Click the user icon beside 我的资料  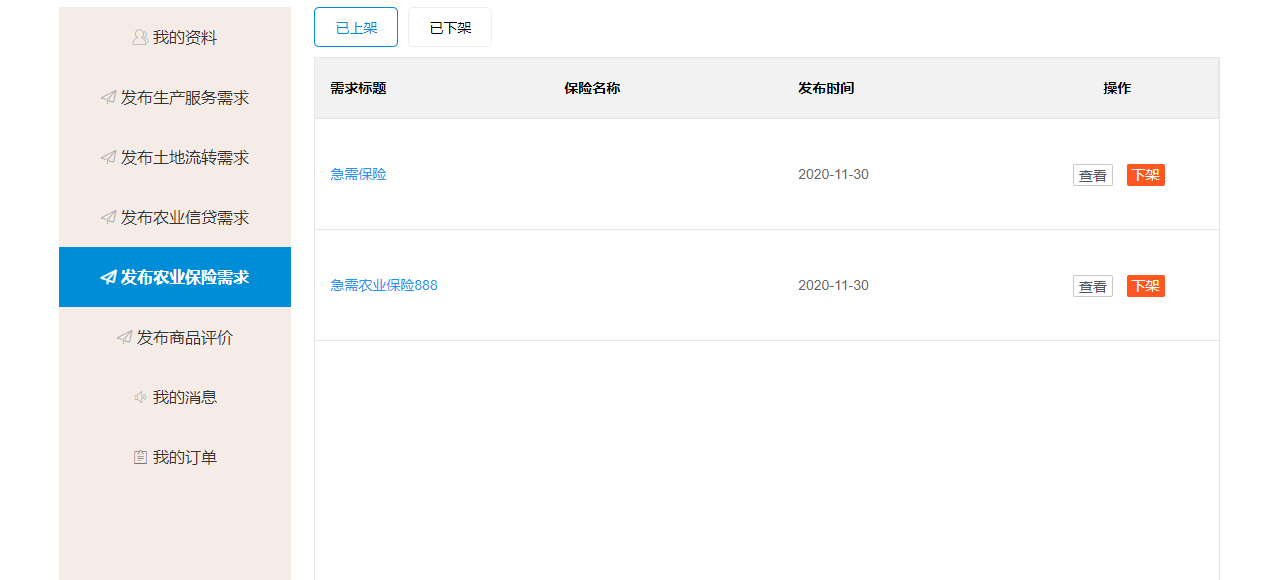140,38
